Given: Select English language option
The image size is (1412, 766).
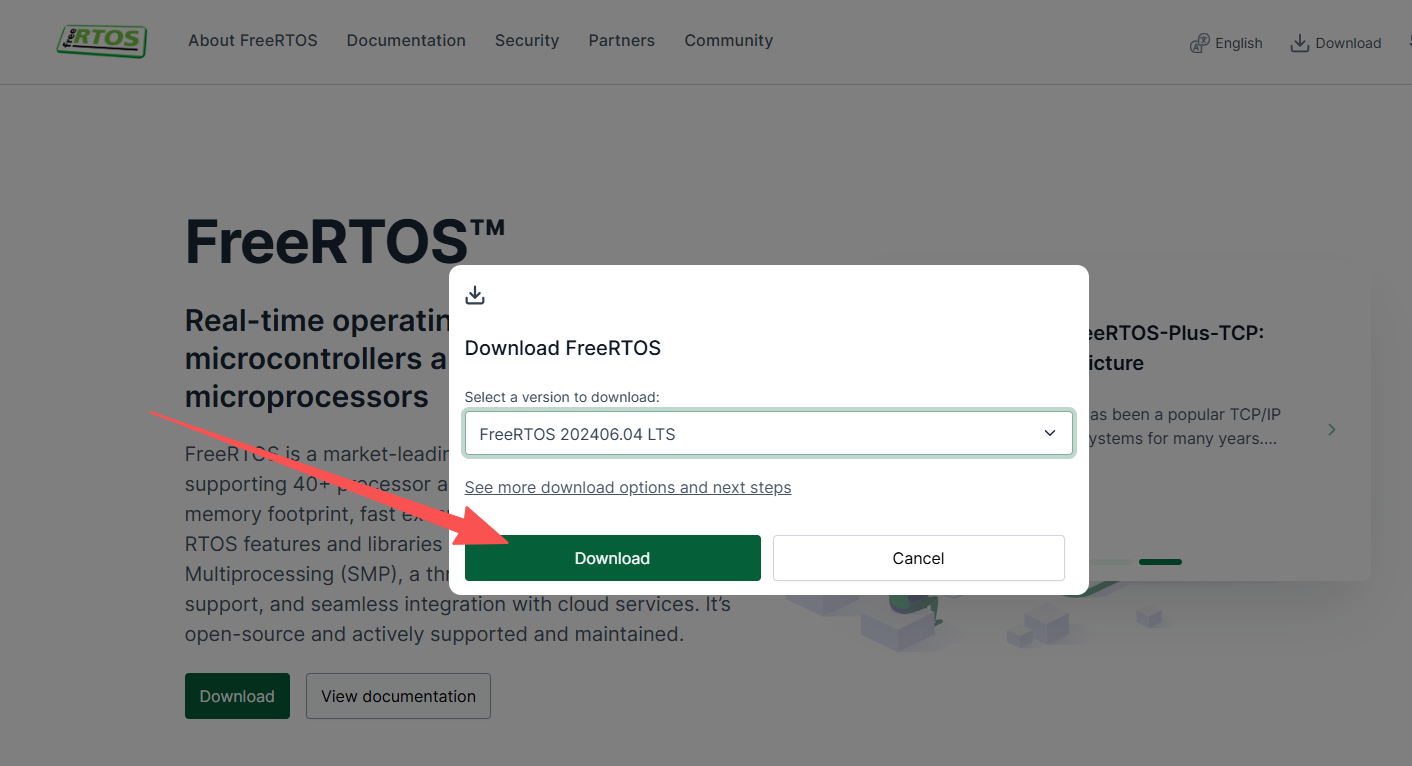Looking at the screenshot, I should point(1239,43).
